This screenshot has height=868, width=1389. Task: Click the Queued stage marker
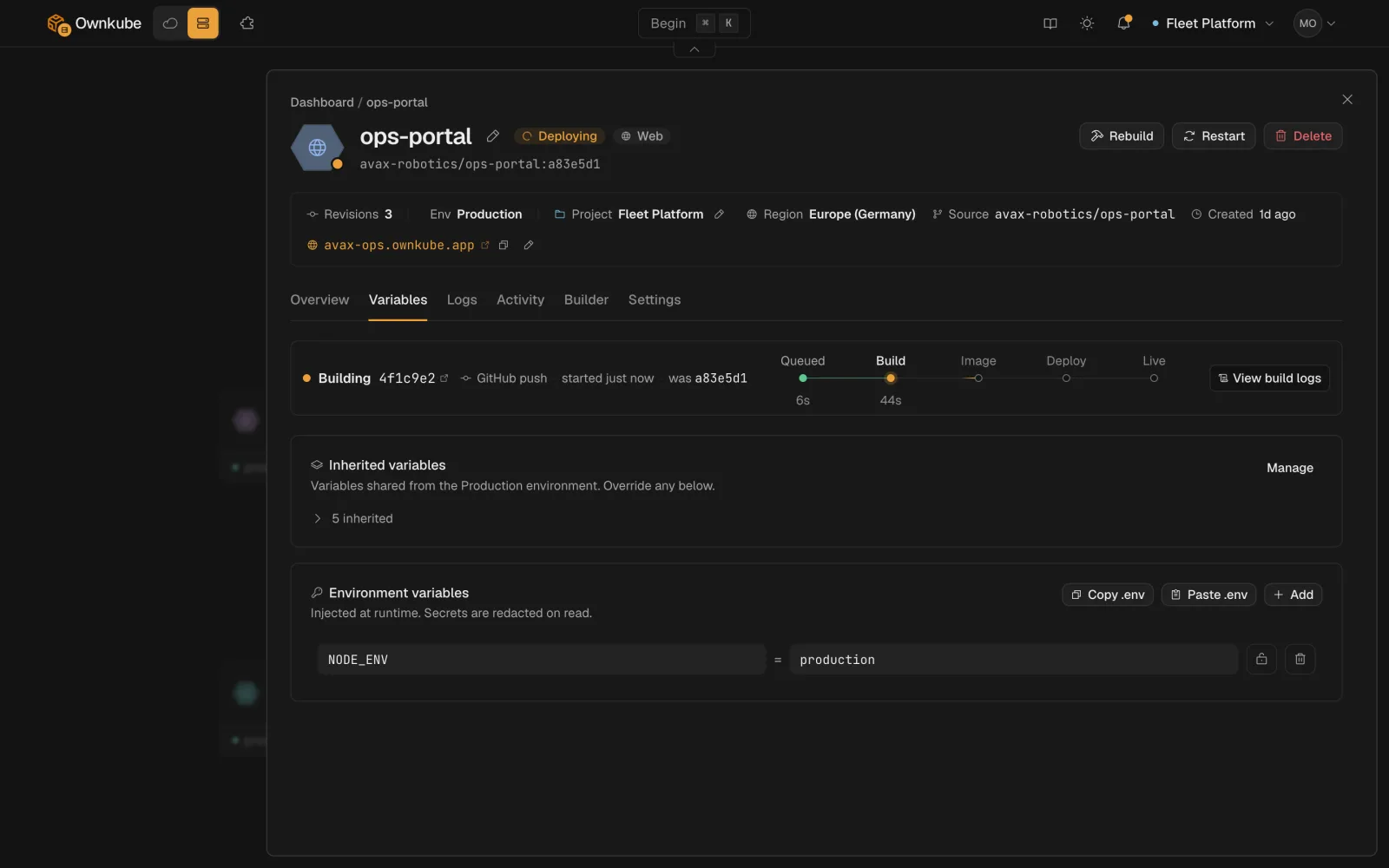coord(803,378)
